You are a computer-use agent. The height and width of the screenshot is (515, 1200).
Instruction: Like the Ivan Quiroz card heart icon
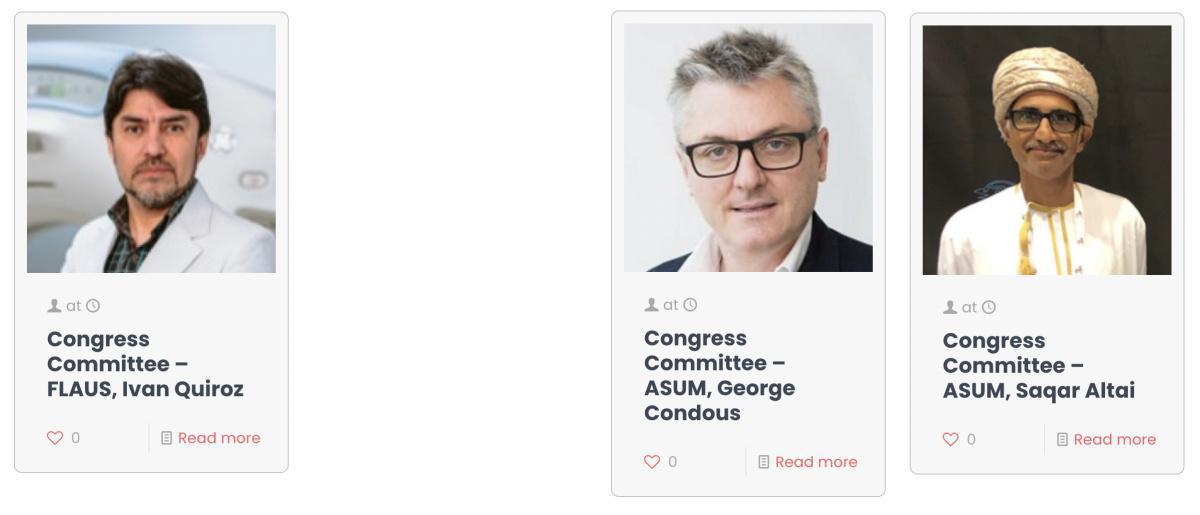tap(55, 438)
